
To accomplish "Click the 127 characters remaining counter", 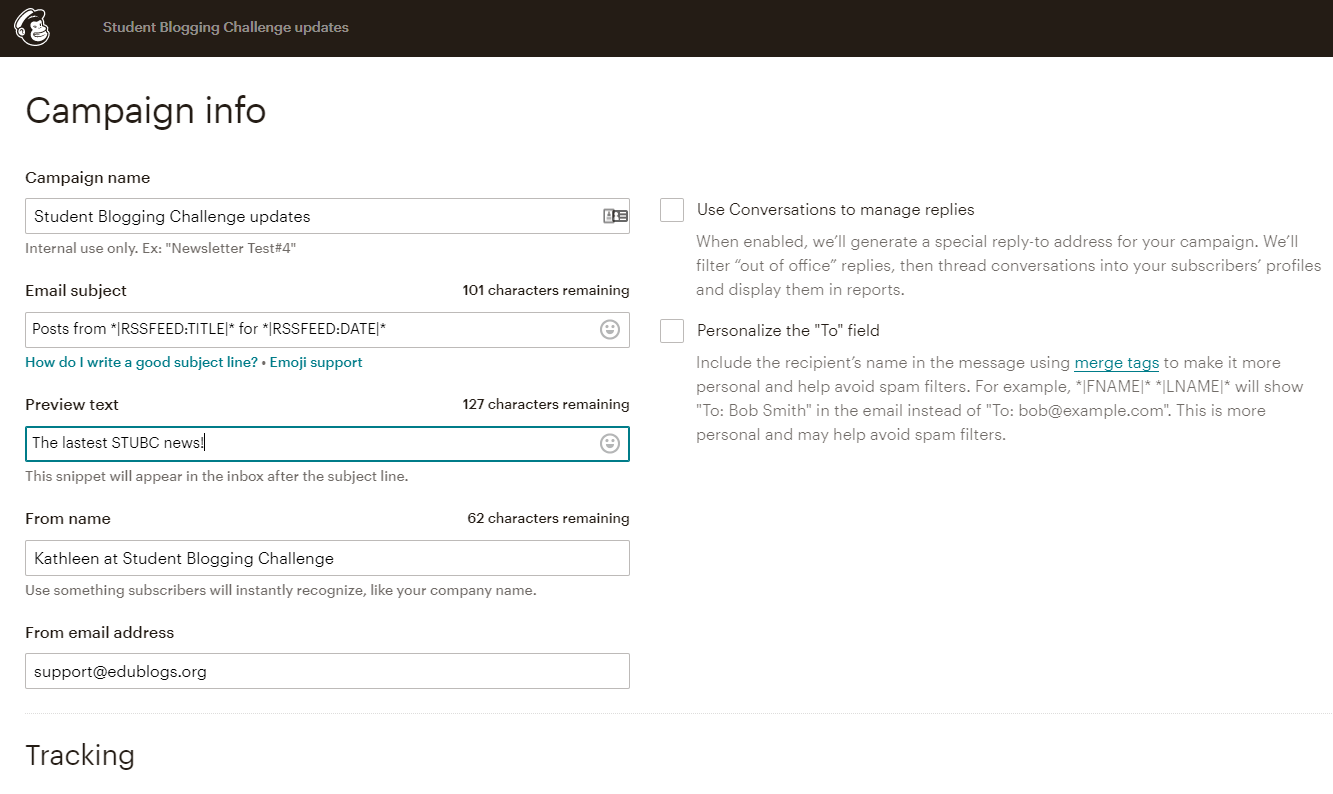I will pyautogui.click(x=545, y=404).
